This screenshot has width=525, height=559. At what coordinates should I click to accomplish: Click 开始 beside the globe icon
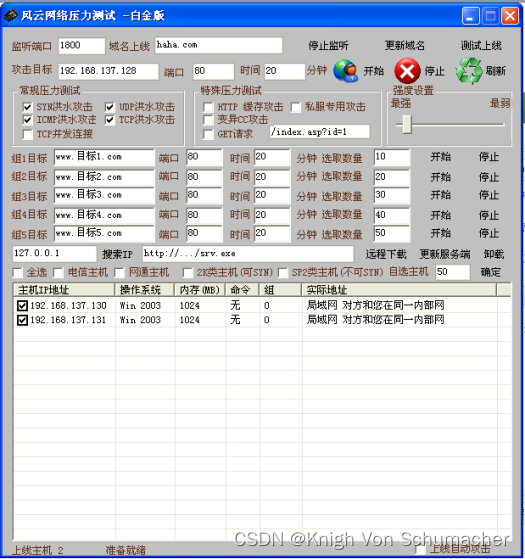tap(374, 71)
